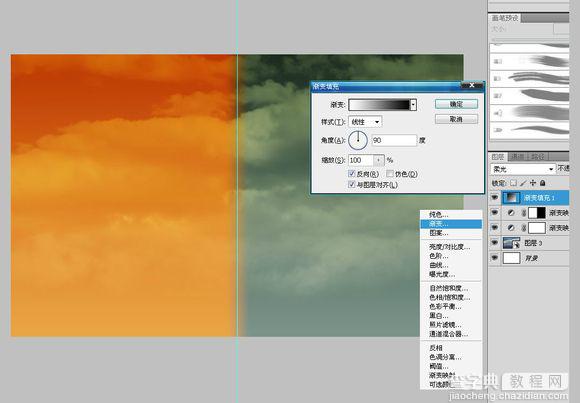The height and width of the screenshot is (403, 580).
Task: Enable the 仿色(D) dither checkbox
Action: [x=390, y=174]
